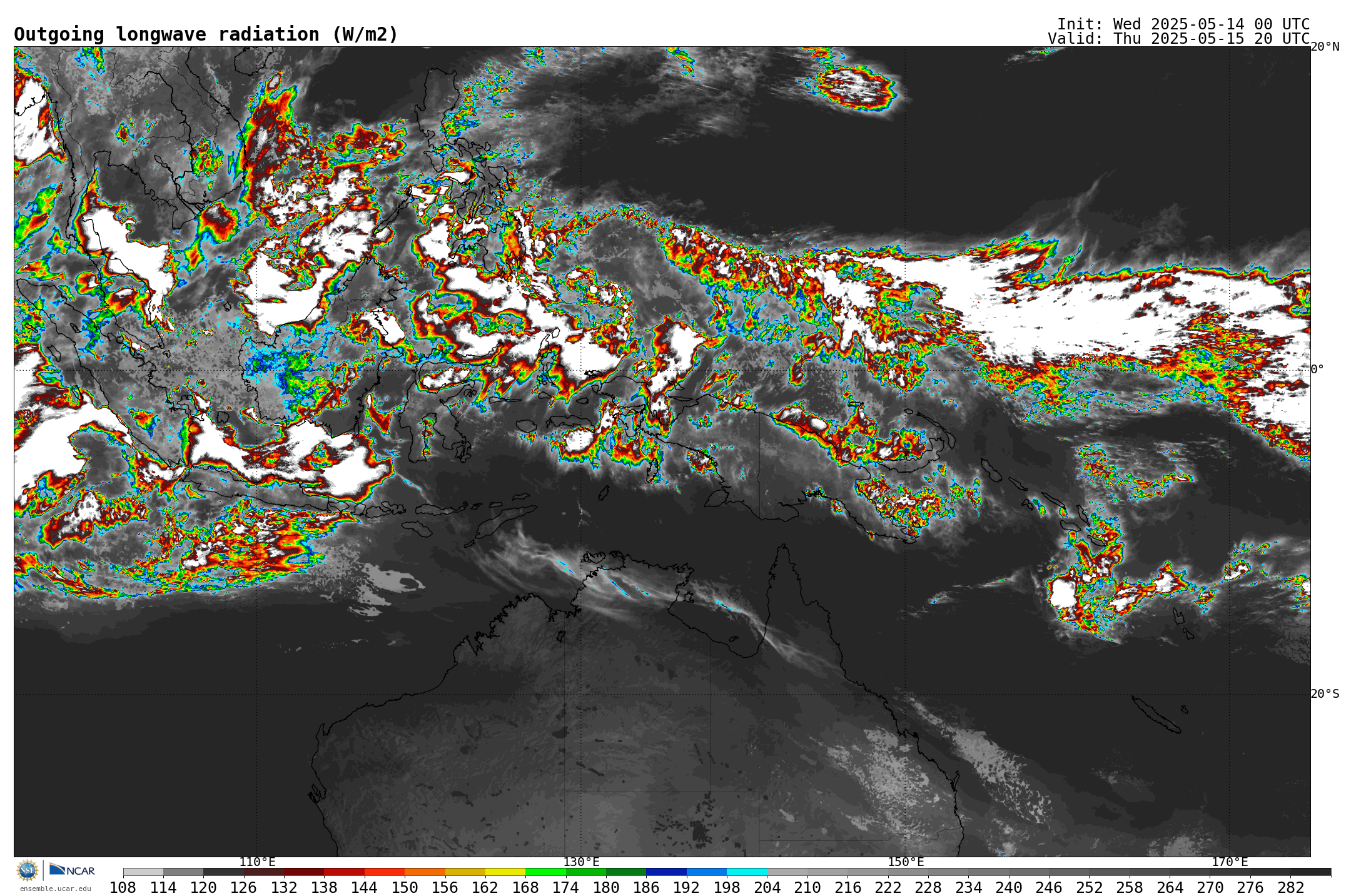Click the dark blue 186 colorbar swatch
This screenshot has width=1351, height=896.
[666, 872]
